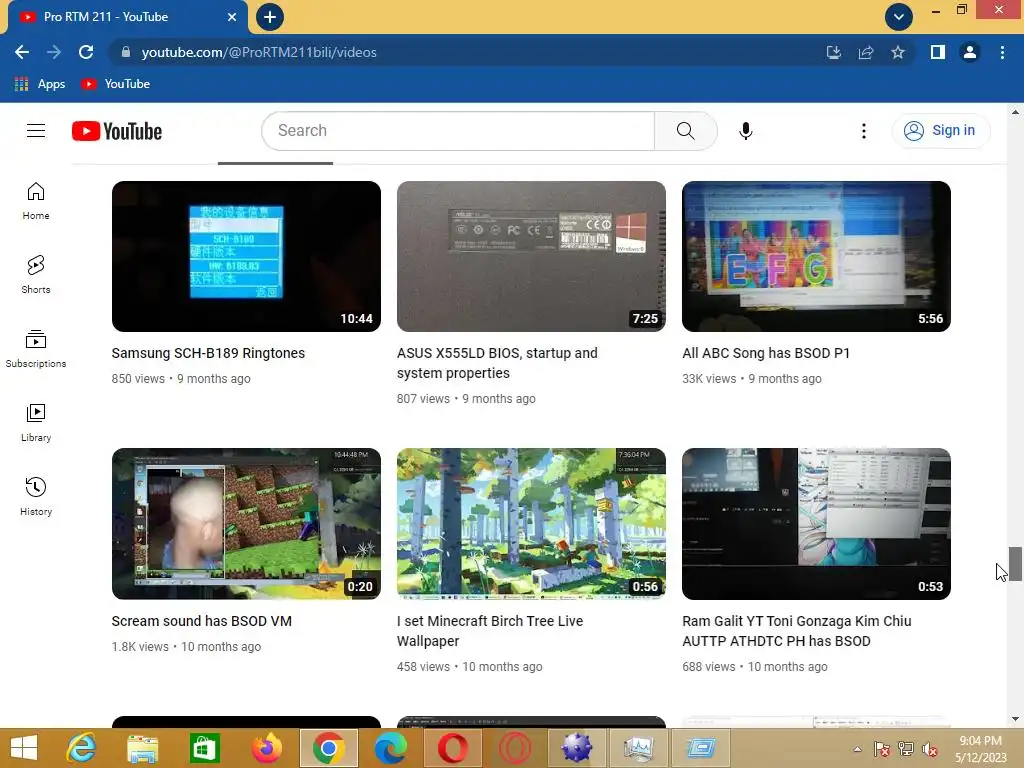The image size is (1024, 768).
Task: Open Library in sidebar
Action: tap(36, 423)
